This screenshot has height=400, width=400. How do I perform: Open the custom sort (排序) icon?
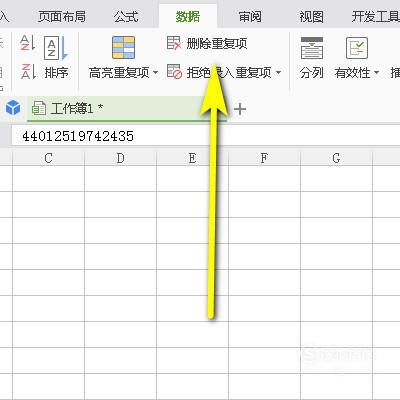pos(56,48)
